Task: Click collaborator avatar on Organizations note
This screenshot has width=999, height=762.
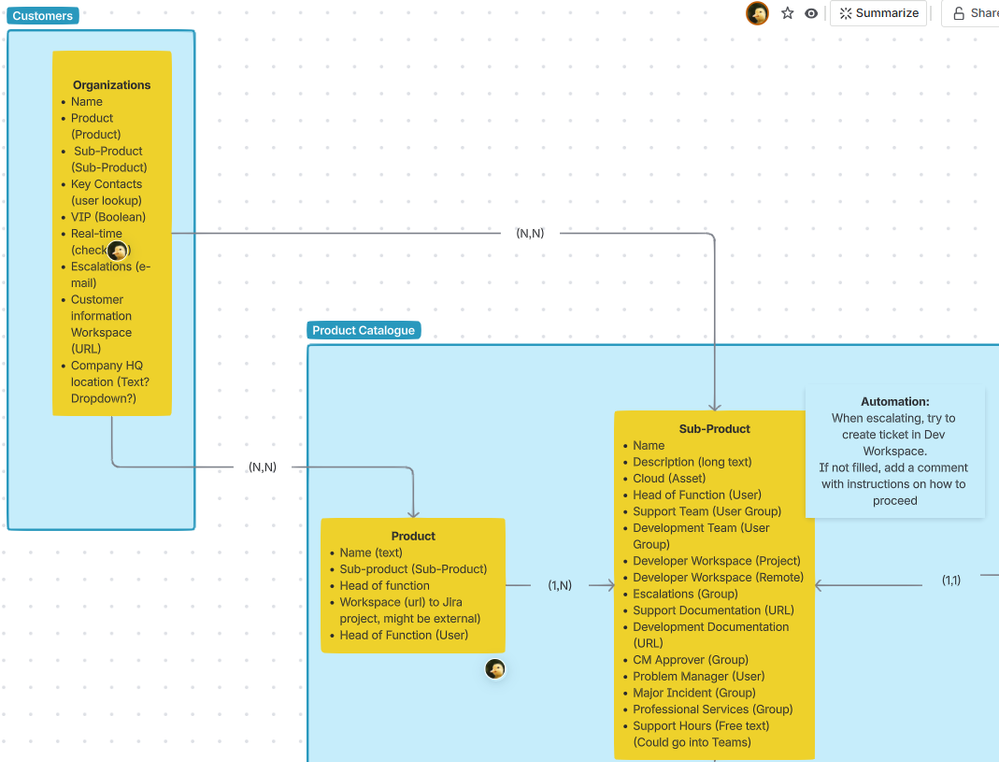Action: (117, 250)
